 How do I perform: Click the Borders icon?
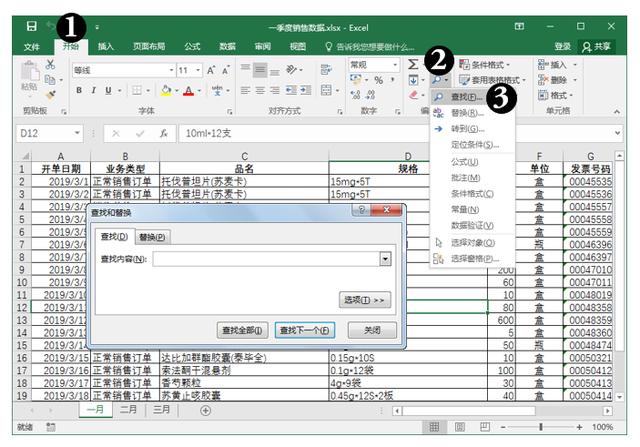pyautogui.click(x=137, y=90)
